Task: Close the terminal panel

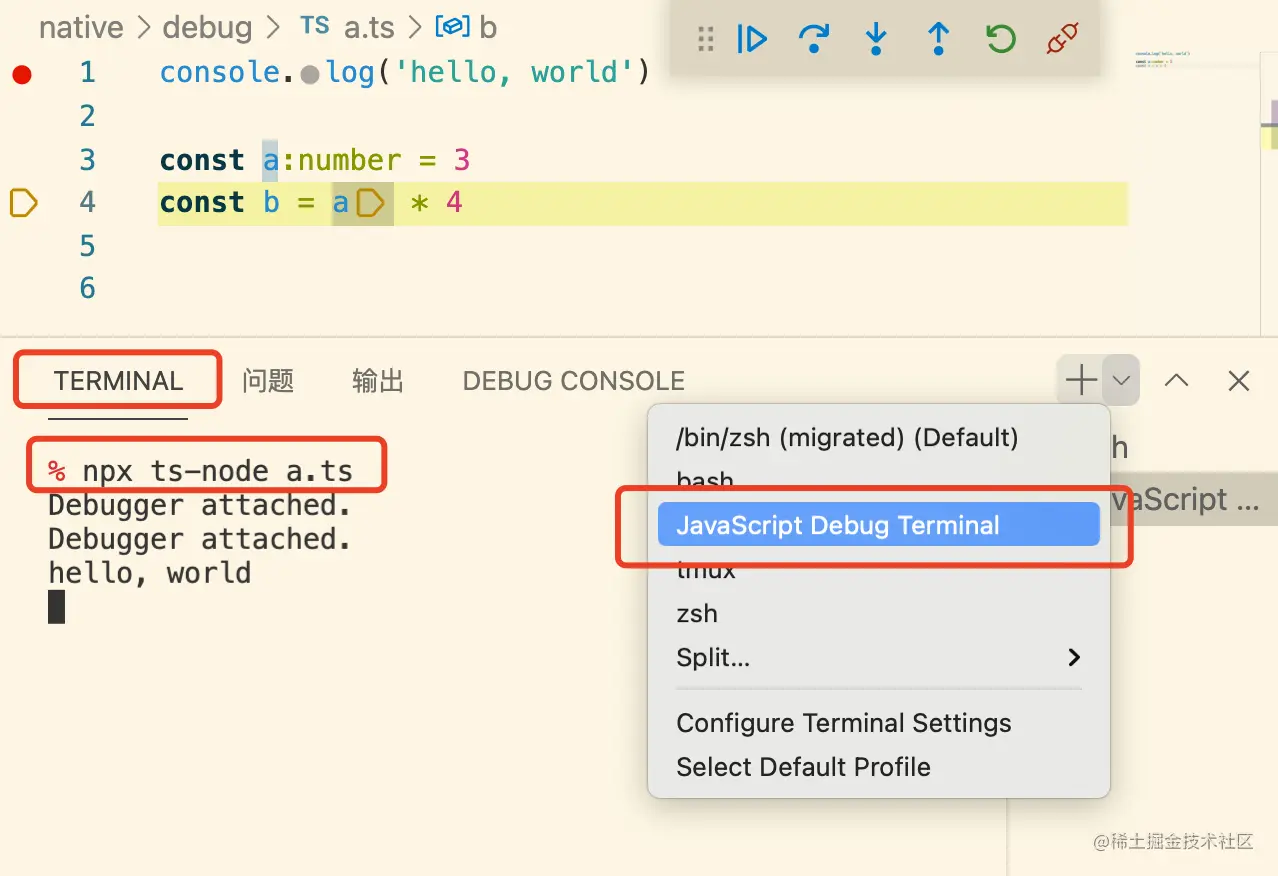Action: pyautogui.click(x=1238, y=380)
